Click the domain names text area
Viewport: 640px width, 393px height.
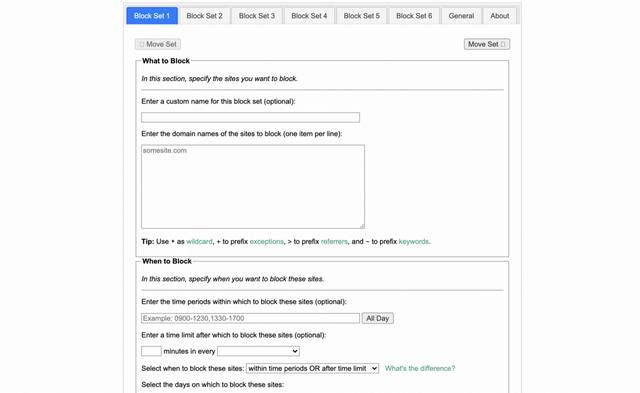pos(253,187)
